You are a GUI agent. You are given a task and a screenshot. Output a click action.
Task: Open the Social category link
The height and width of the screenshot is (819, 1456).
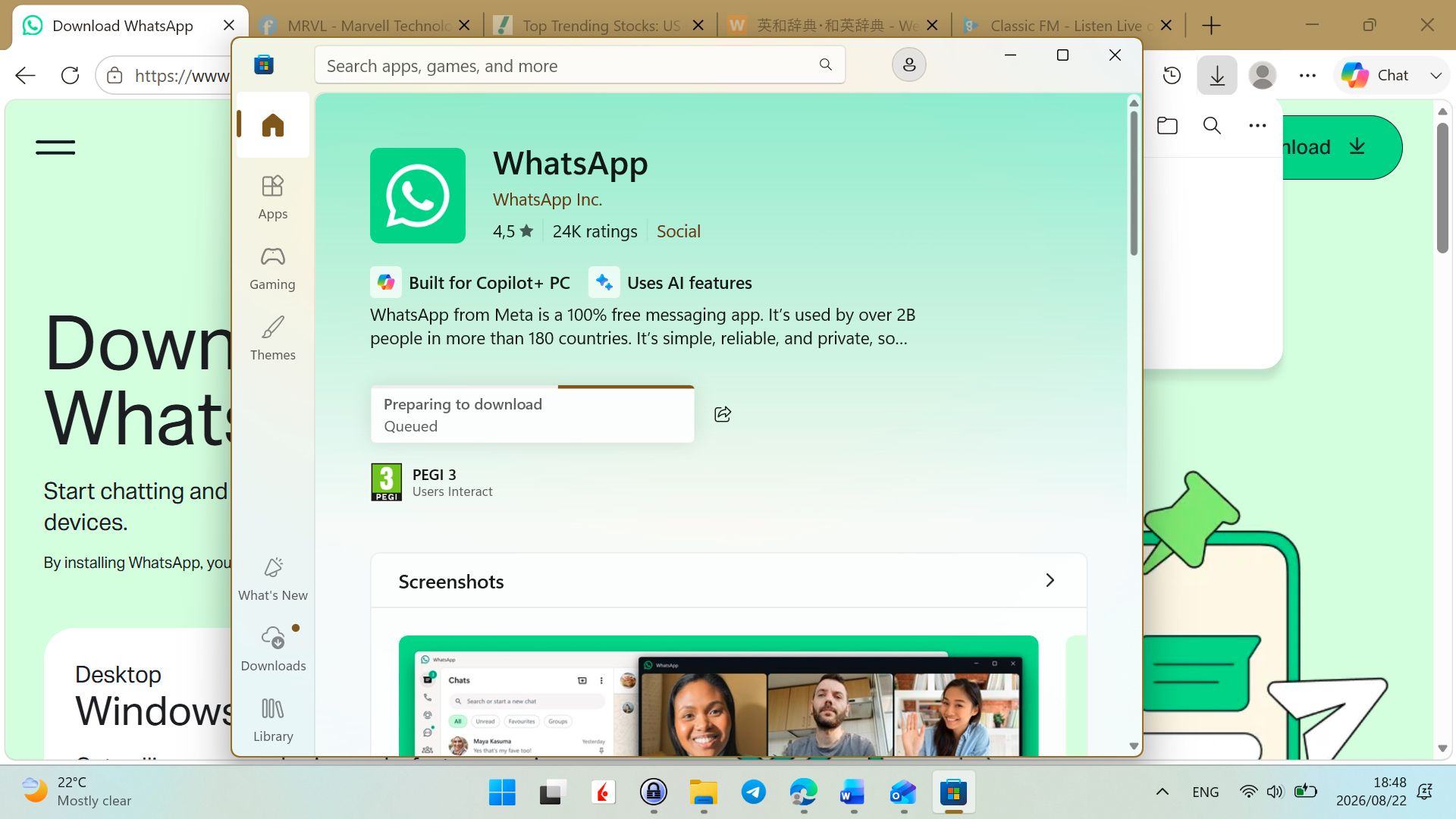coord(678,231)
